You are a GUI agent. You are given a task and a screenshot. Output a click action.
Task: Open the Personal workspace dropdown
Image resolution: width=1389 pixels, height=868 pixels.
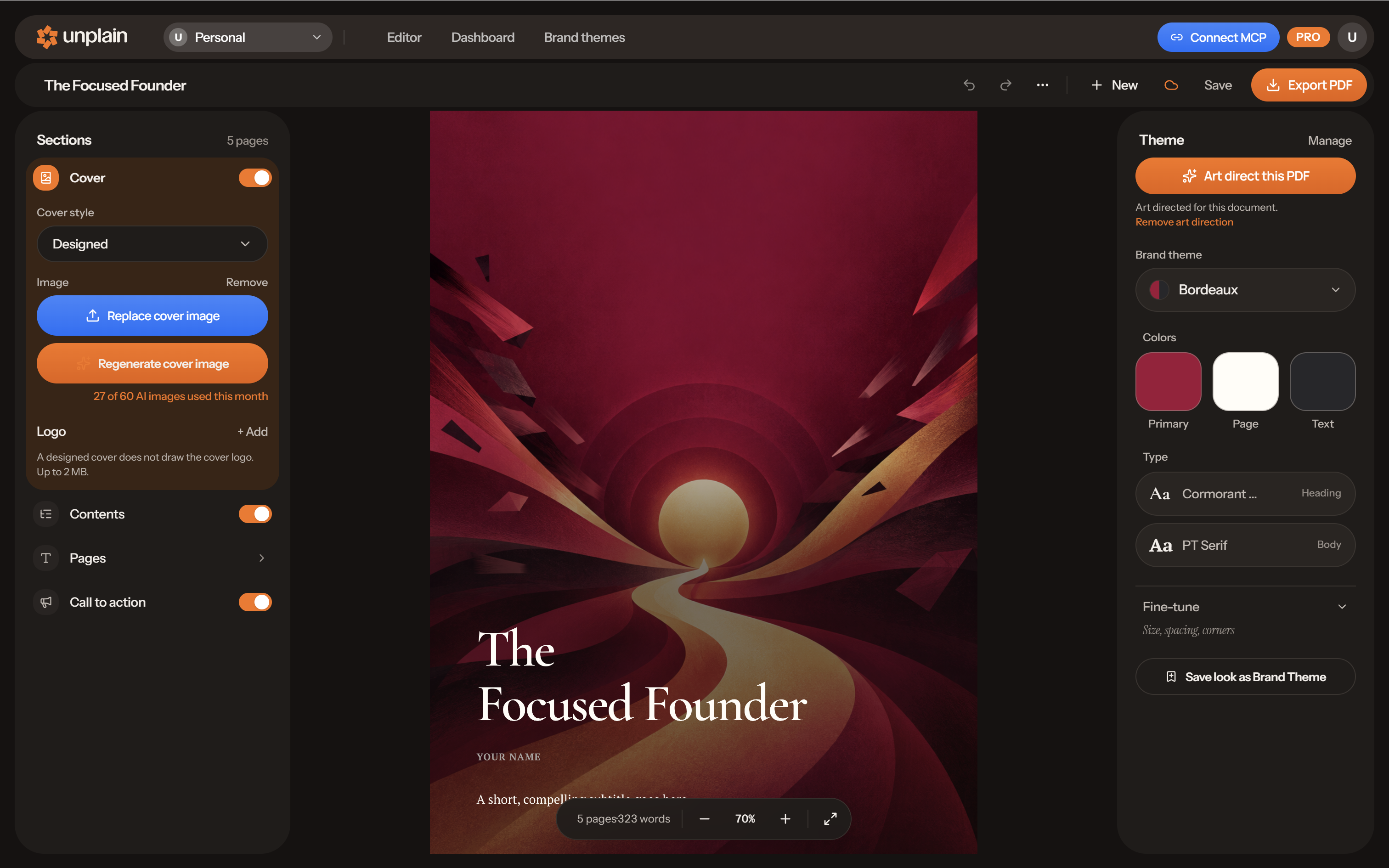248,37
